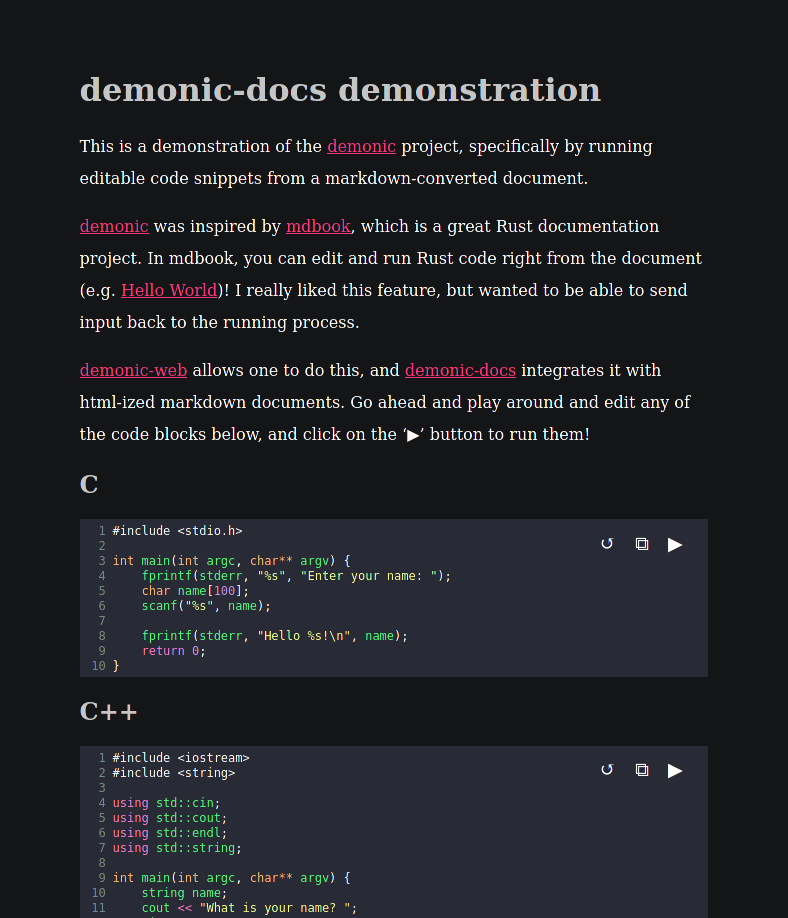788x918 pixels.
Task: Follow the mdbook link
Action: click(318, 227)
